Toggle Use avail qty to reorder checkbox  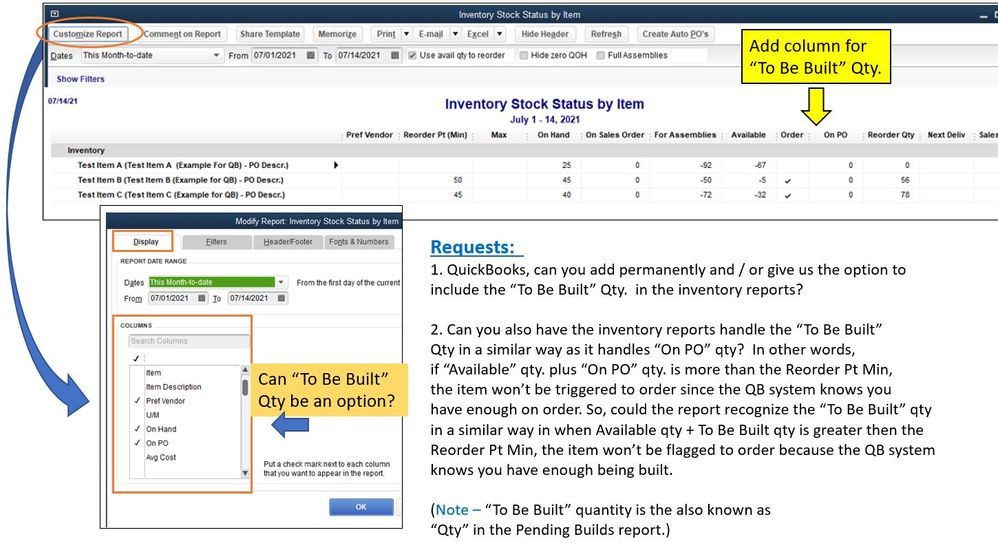(412, 55)
